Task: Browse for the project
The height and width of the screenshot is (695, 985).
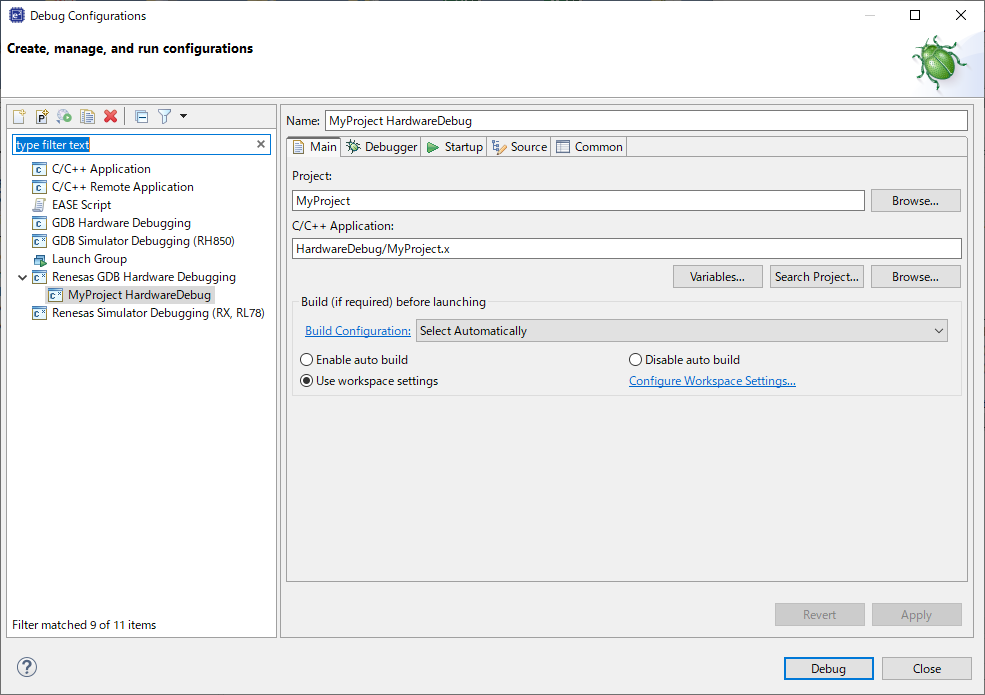Action: point(915,201)
